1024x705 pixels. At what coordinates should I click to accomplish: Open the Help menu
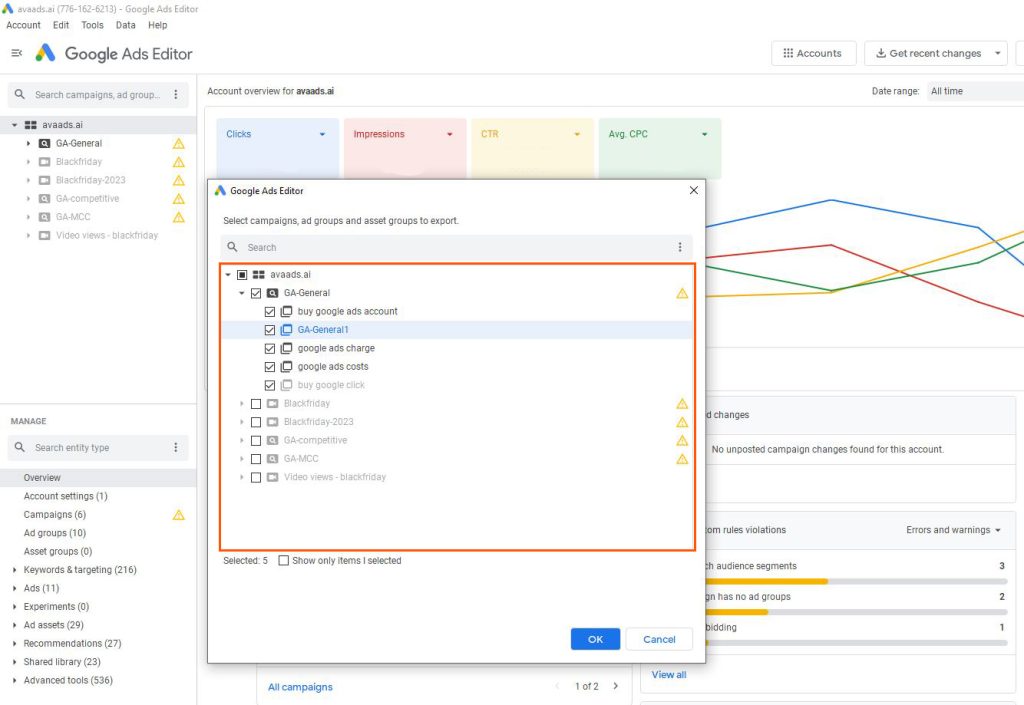click(x=157, y=25)
